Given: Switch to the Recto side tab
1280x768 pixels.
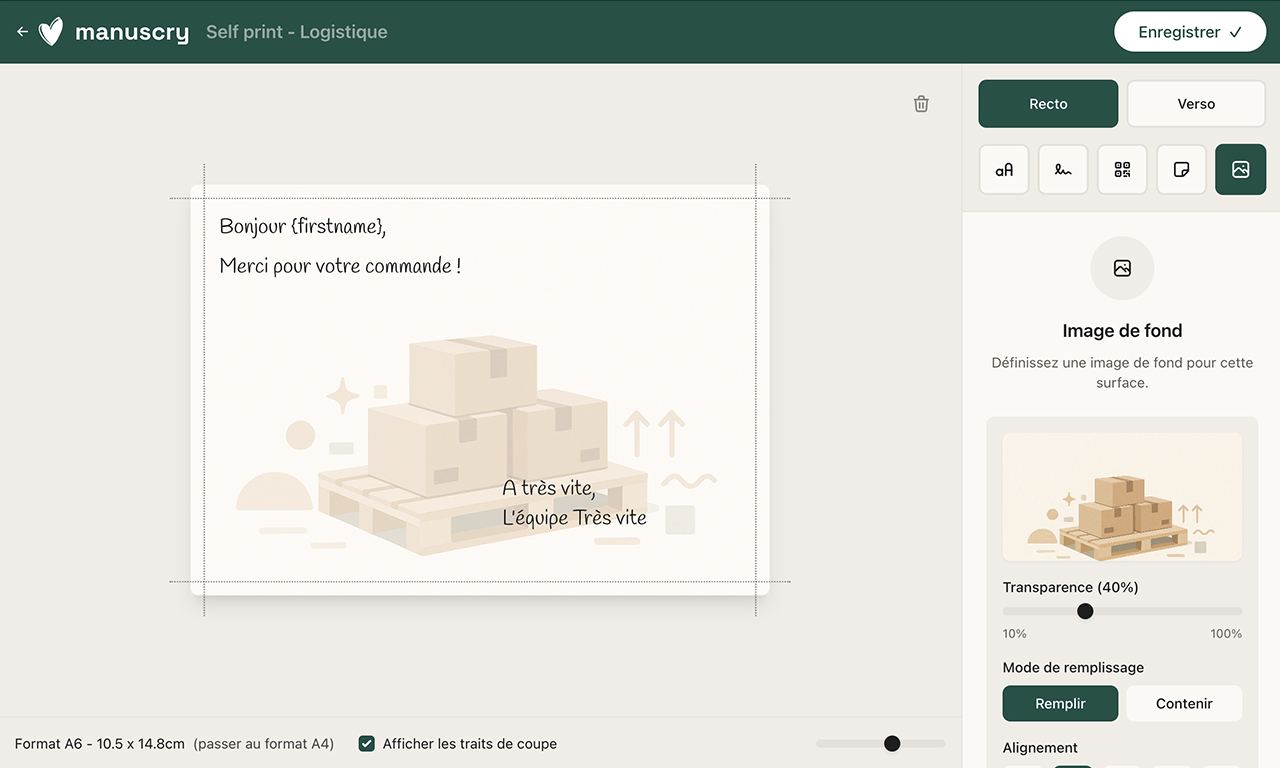Looking at the screenshot, I should (x=1048, y=104).
